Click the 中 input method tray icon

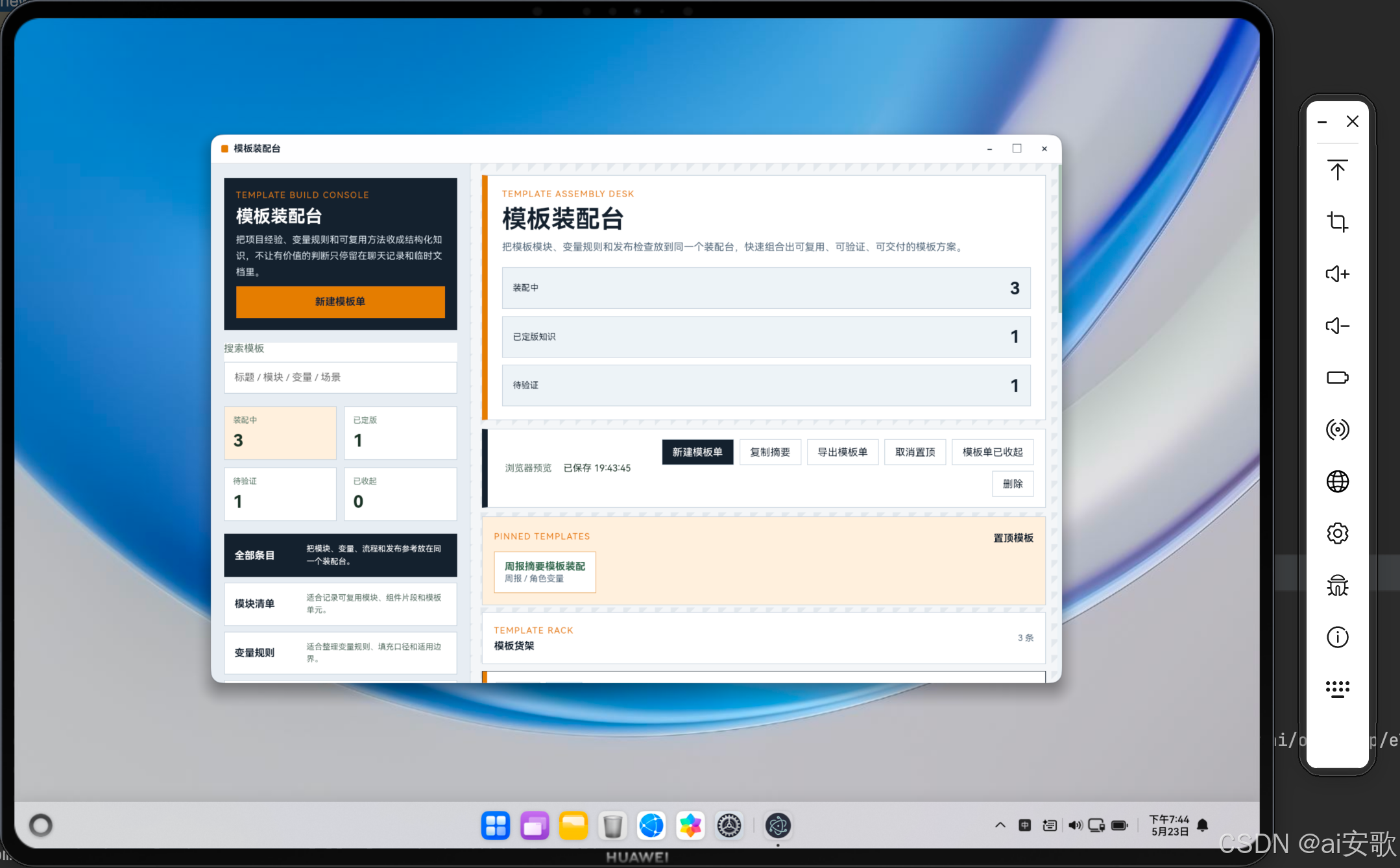pyautogui.click(x=1024, y=825)
